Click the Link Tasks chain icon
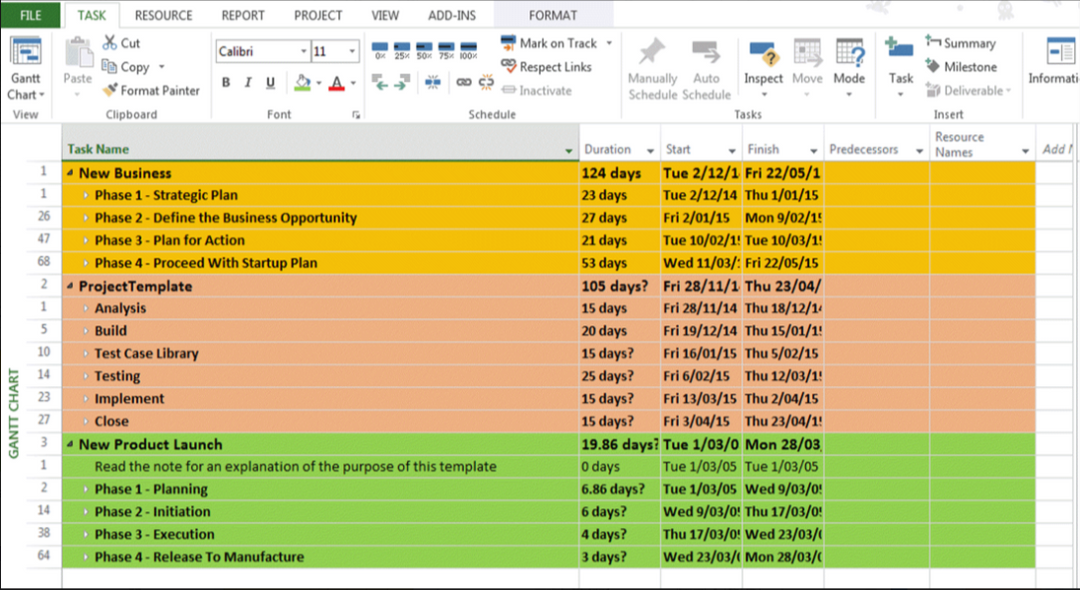The image size is (1080, 590). [x=463, y=83]
